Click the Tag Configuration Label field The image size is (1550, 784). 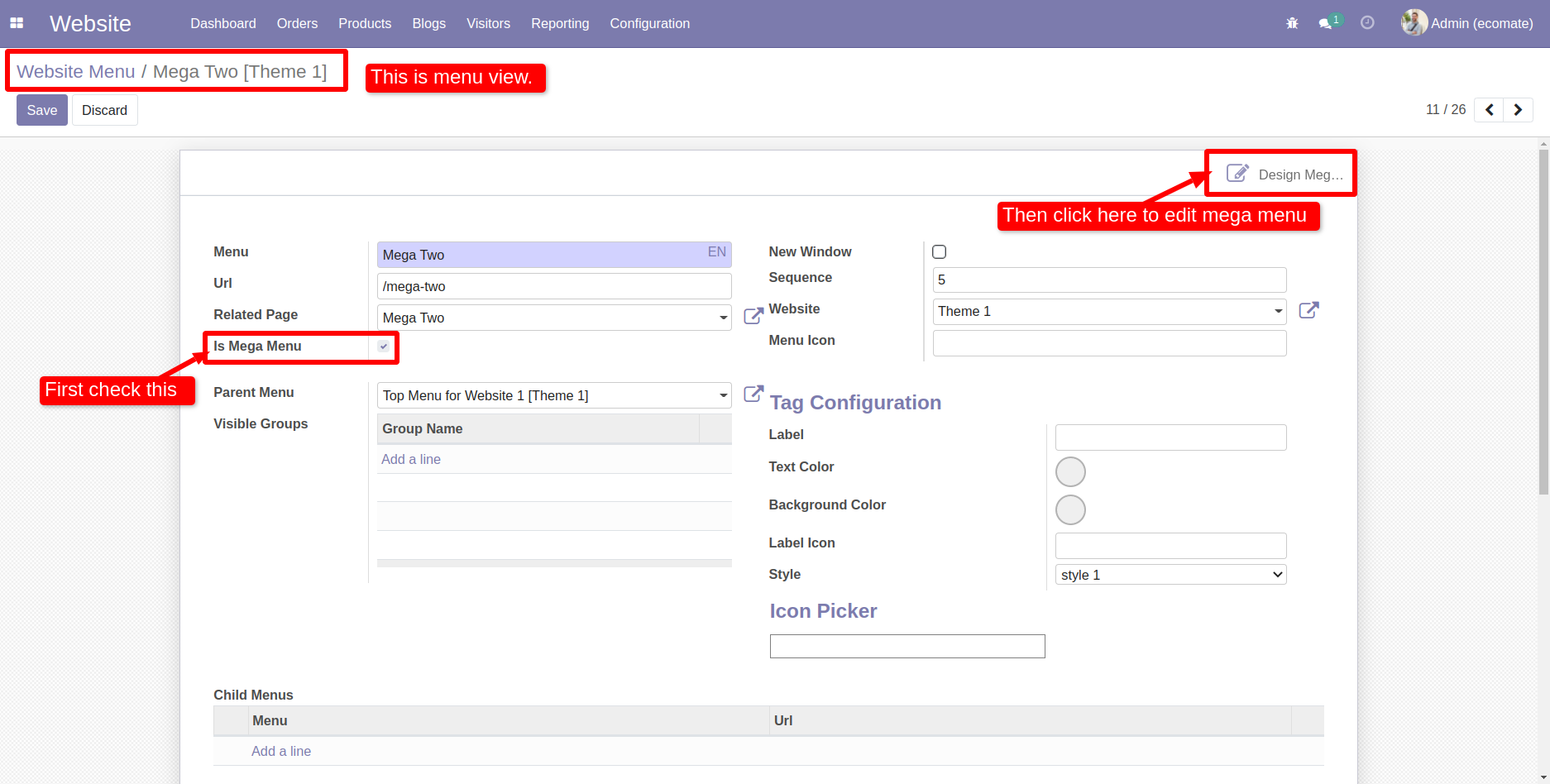(1170, 437)
